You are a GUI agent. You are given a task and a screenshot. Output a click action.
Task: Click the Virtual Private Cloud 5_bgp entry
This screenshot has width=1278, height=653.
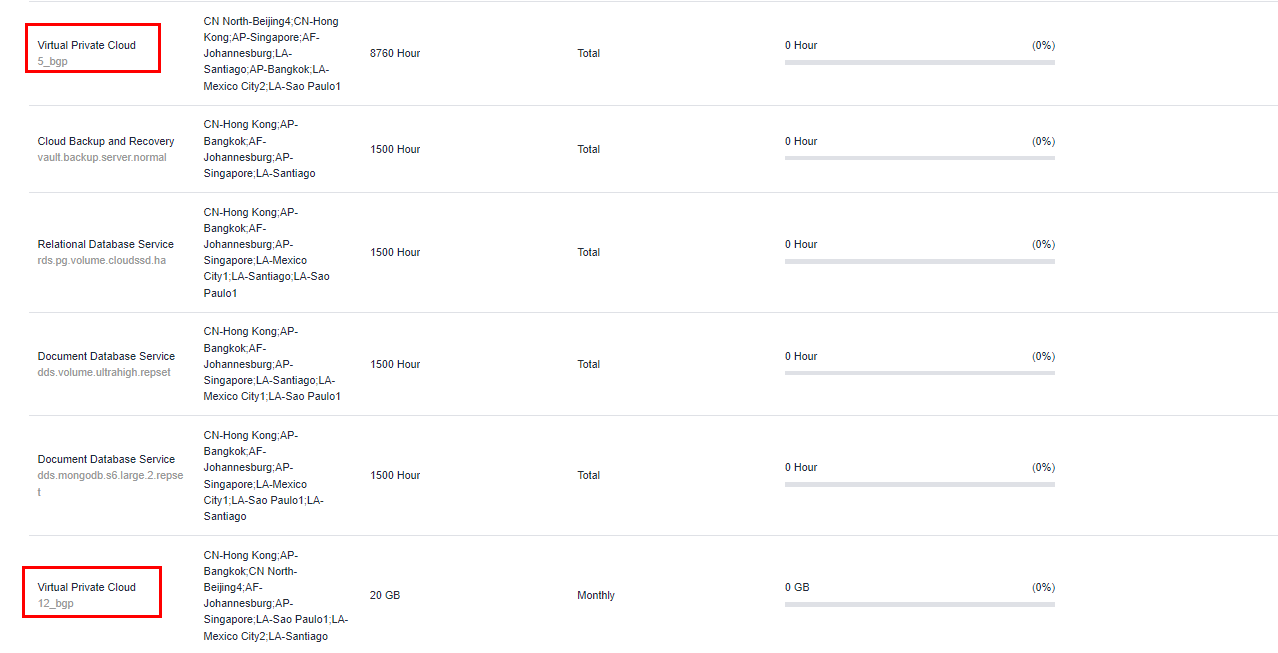[x=87, y=46]
